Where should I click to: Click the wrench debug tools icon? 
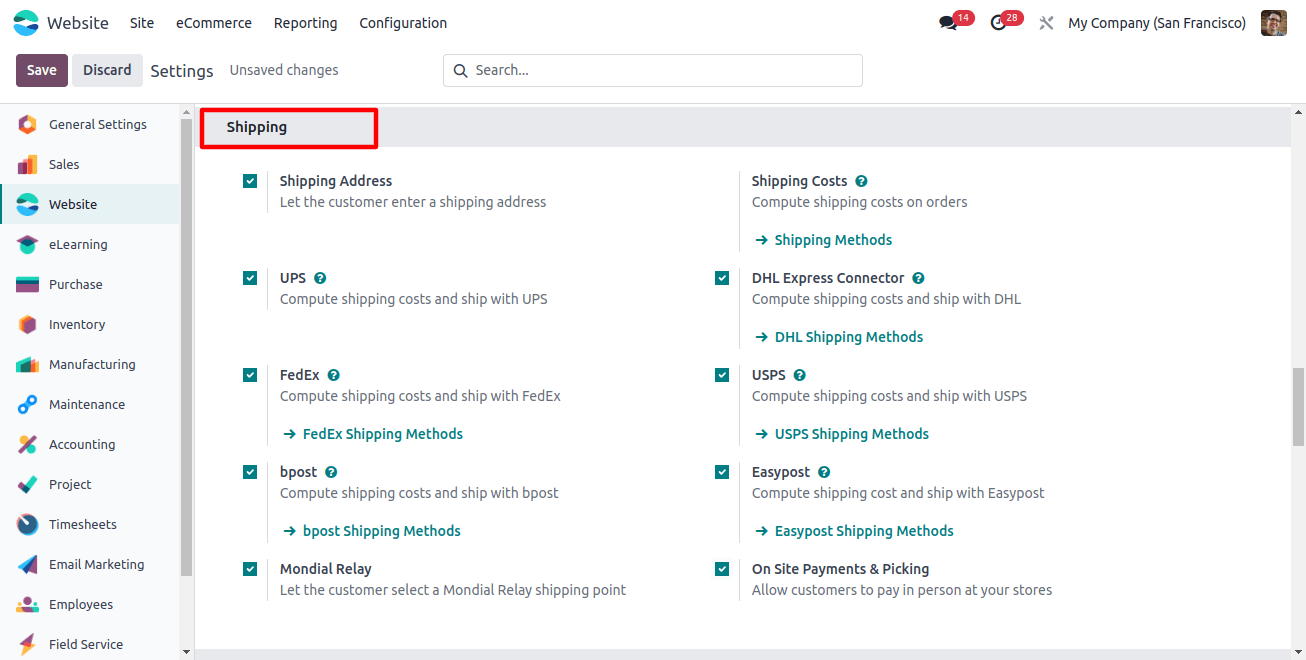[1047, 23]
